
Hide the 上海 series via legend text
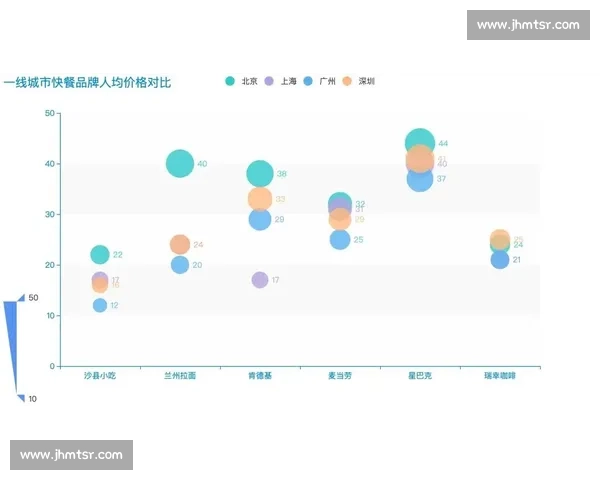[288, 81]
